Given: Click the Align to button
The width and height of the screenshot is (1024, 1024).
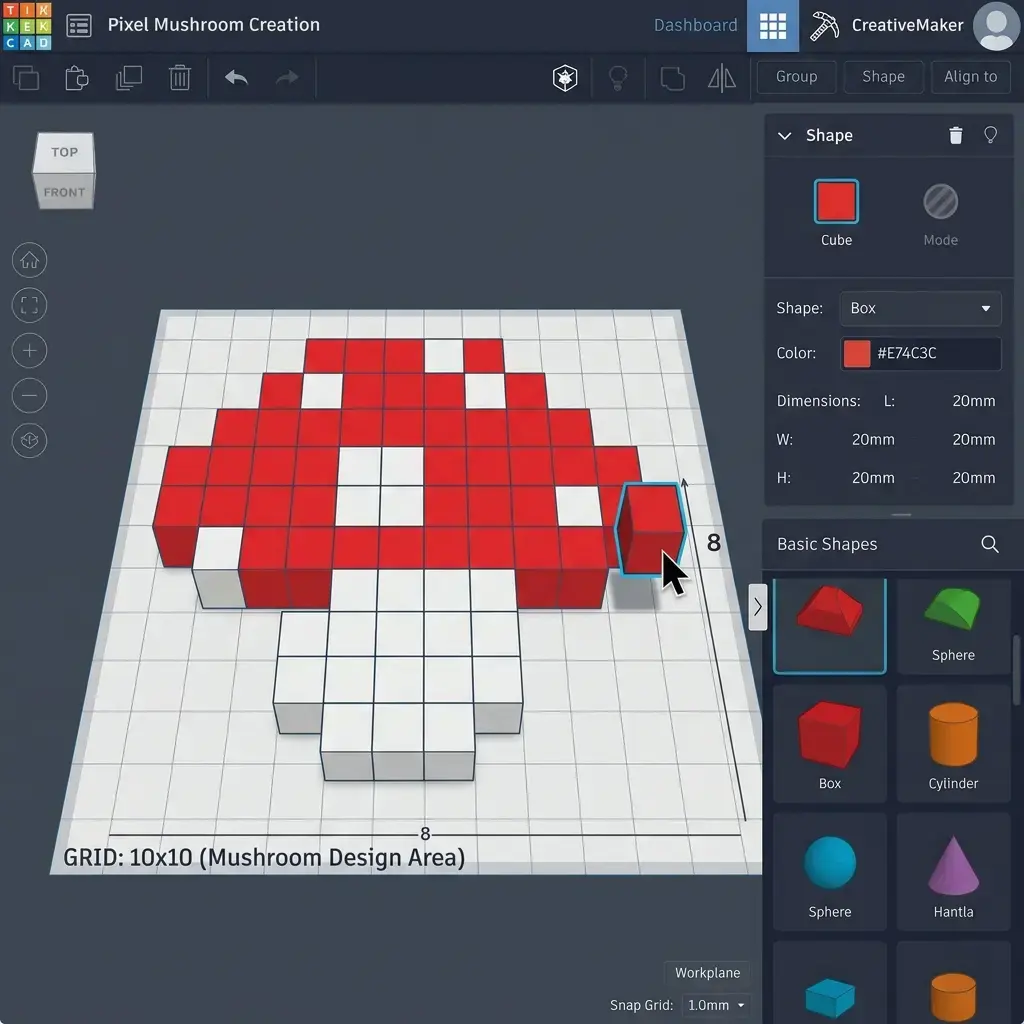Looking at the screenshot, I should click(970, 77).
